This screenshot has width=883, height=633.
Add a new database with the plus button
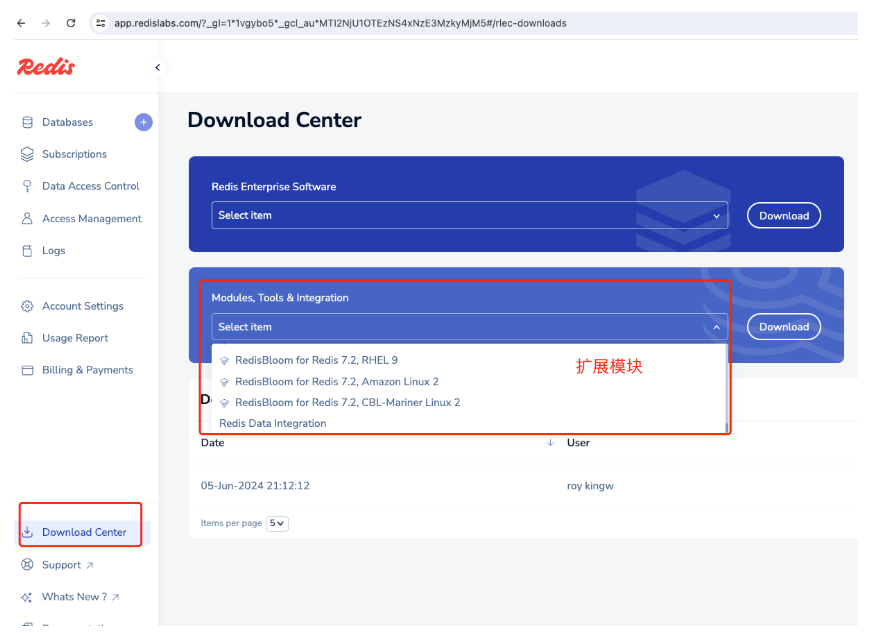click(144, 122)
